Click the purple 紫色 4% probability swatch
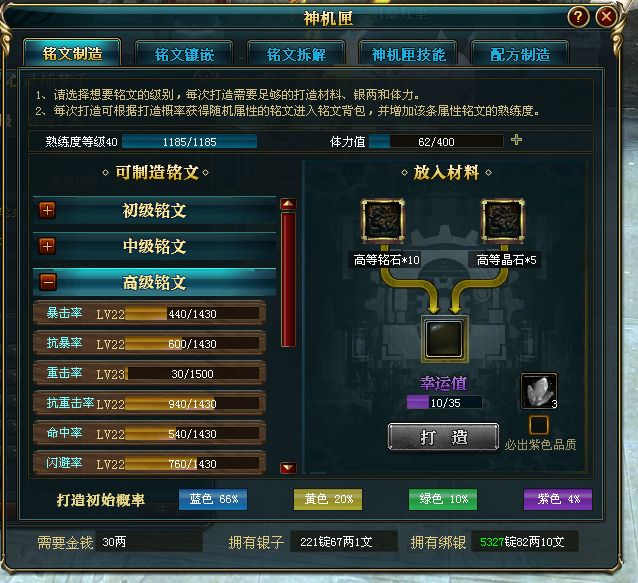The width and height of the screenshot is (638, 583). (x=558, y=499)
